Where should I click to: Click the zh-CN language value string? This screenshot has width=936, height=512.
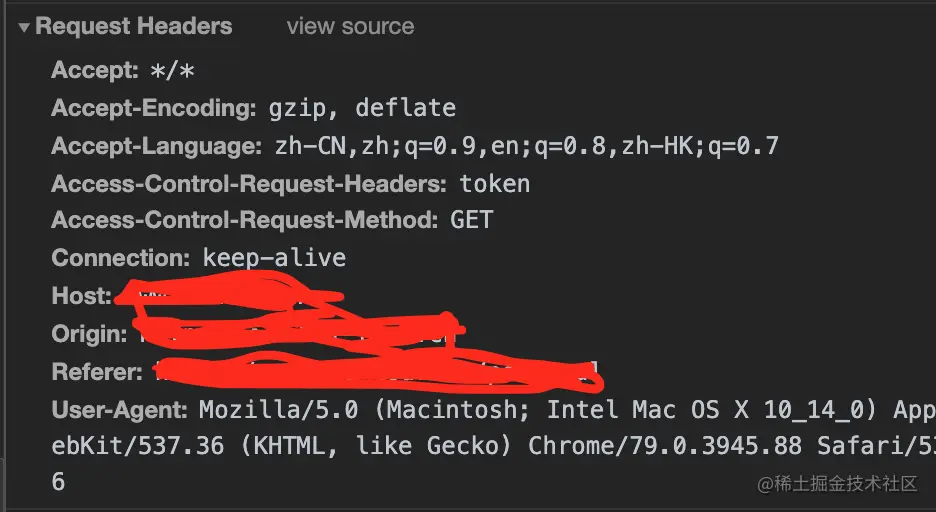click(526, 146)
